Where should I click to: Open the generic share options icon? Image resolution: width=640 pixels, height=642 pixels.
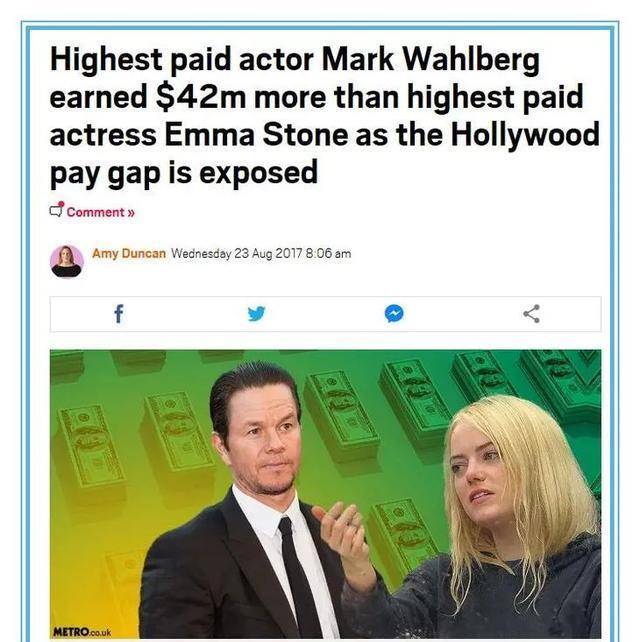[531, 314]
